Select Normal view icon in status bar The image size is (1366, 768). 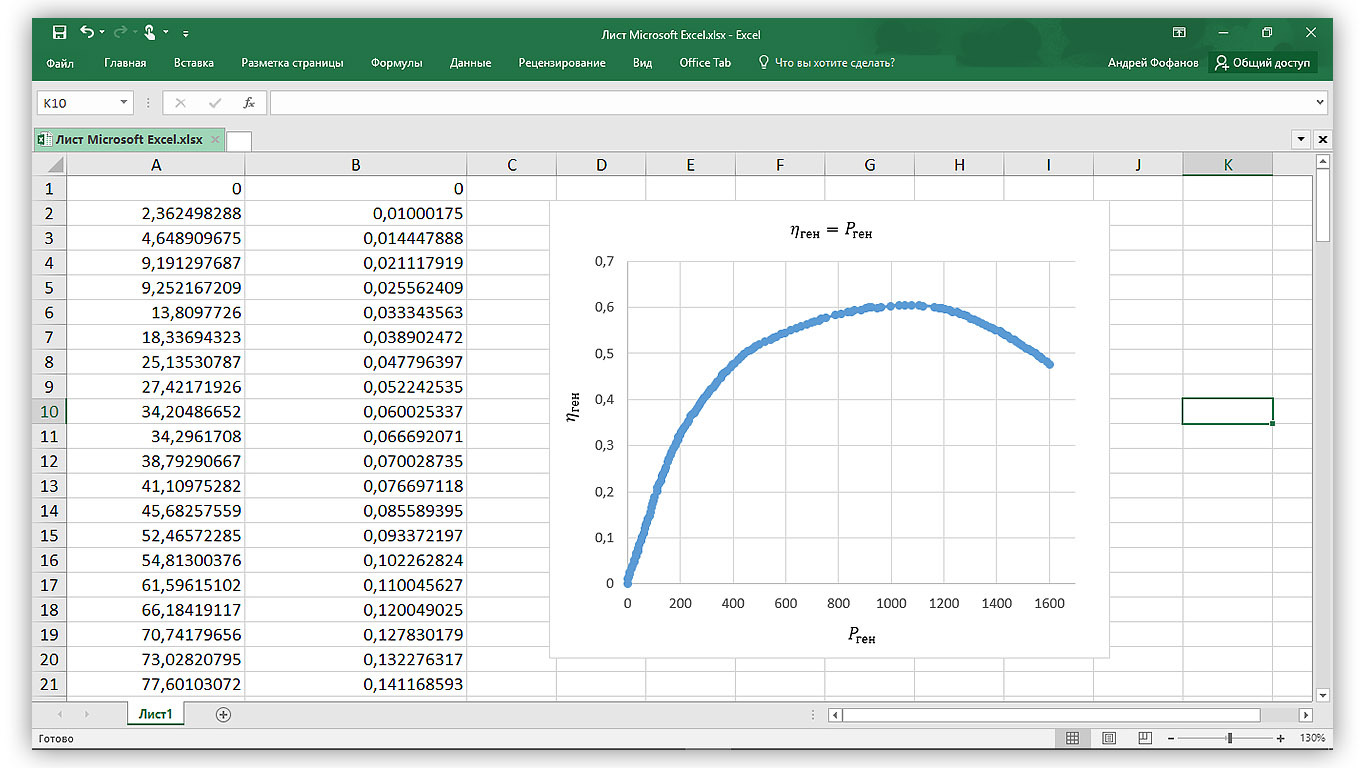point(1072,738)
